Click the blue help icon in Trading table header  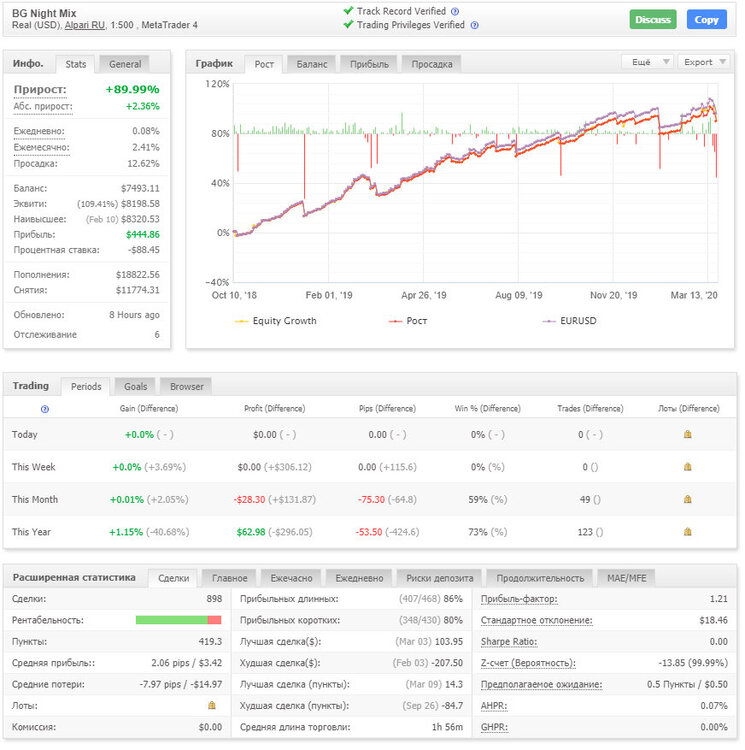tap(45, 409)
